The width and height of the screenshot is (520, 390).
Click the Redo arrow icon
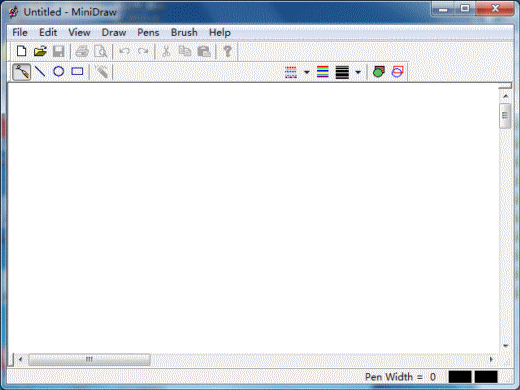click(x=143, y=51)
